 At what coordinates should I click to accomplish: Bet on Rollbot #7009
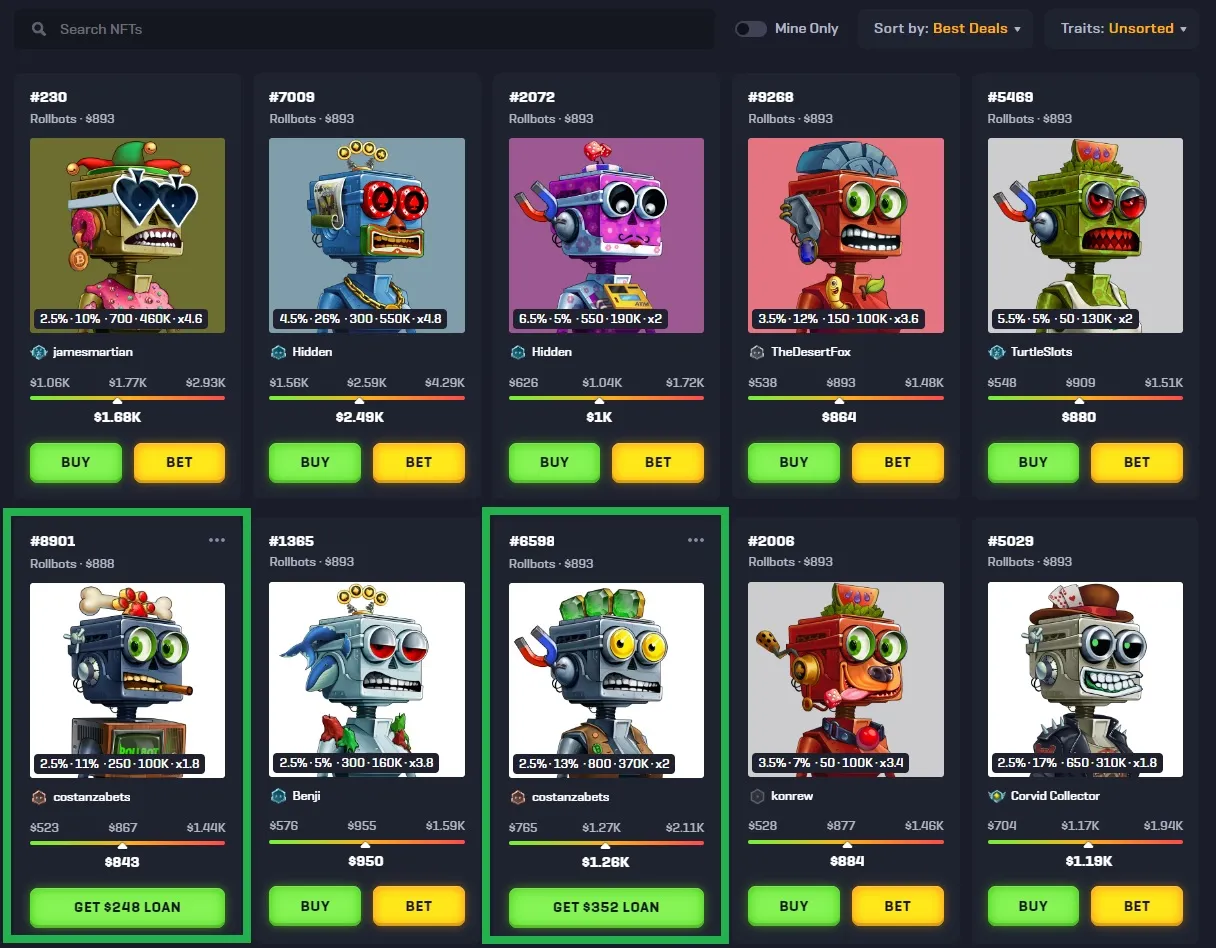point(419,462)
